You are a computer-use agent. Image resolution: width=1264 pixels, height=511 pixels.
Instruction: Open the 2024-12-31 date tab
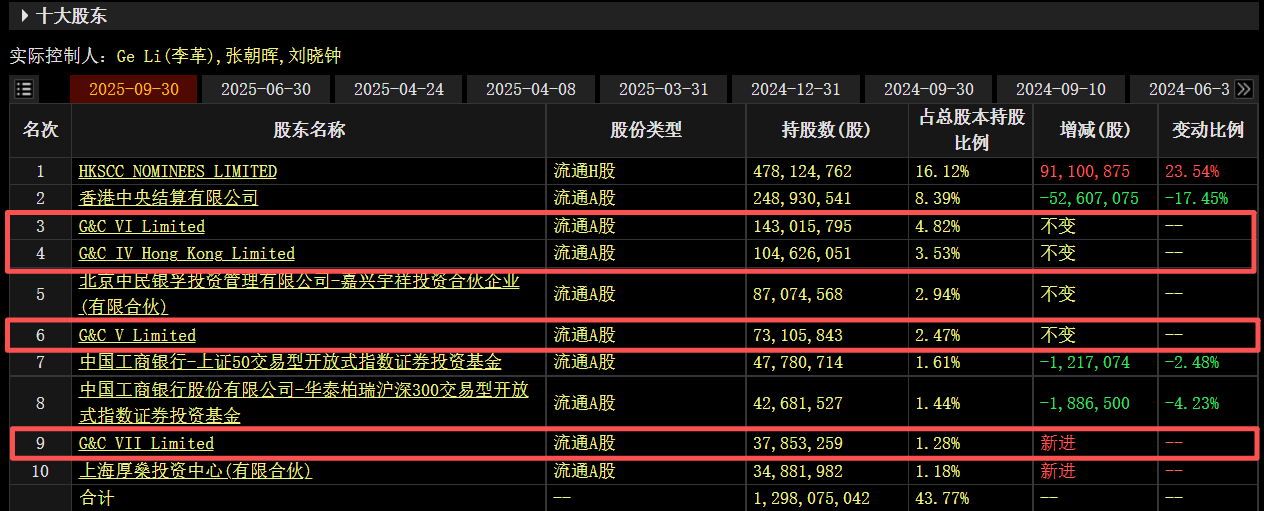[x=796, y=89]
